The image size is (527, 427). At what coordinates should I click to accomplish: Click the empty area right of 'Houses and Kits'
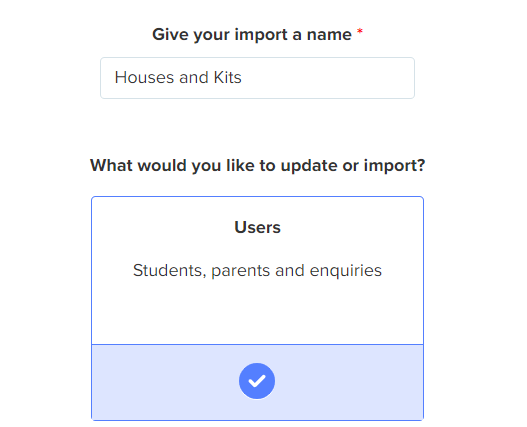point(326,78)
